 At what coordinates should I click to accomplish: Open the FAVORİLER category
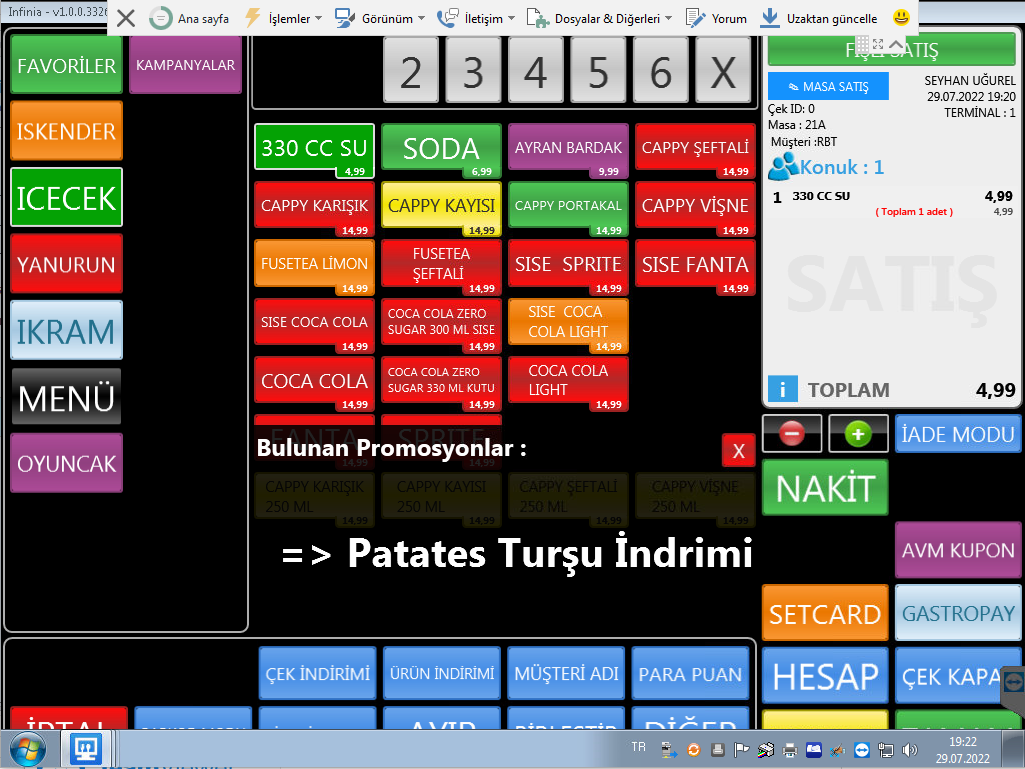(x=67, y=65)
